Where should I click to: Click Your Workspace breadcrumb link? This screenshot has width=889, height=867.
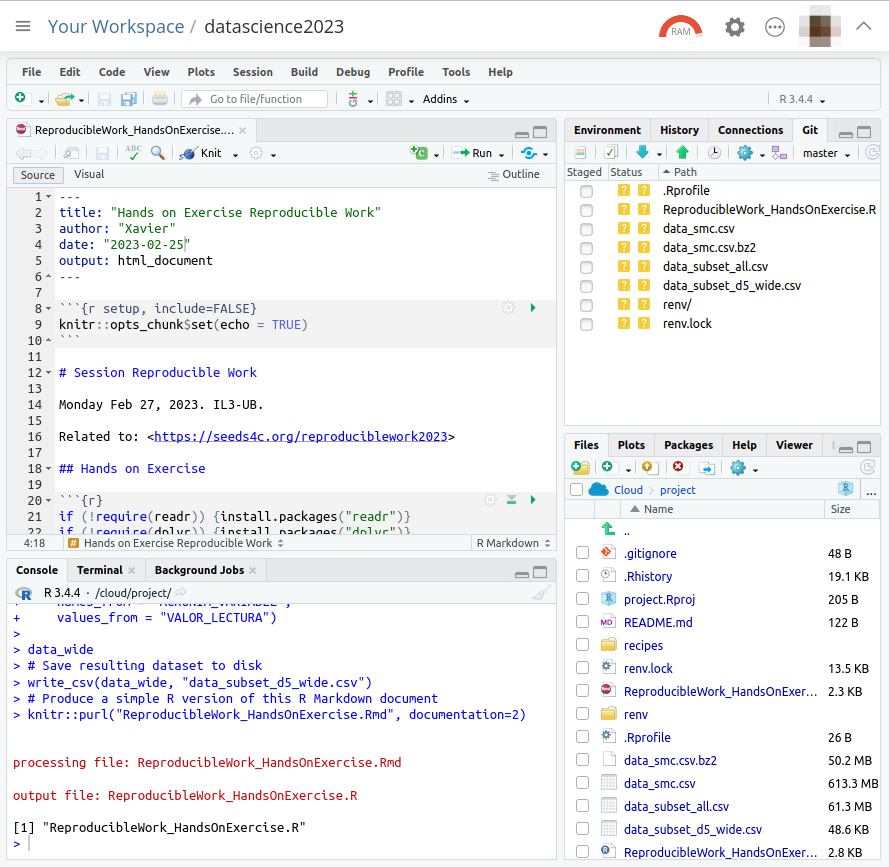point(116,27)
